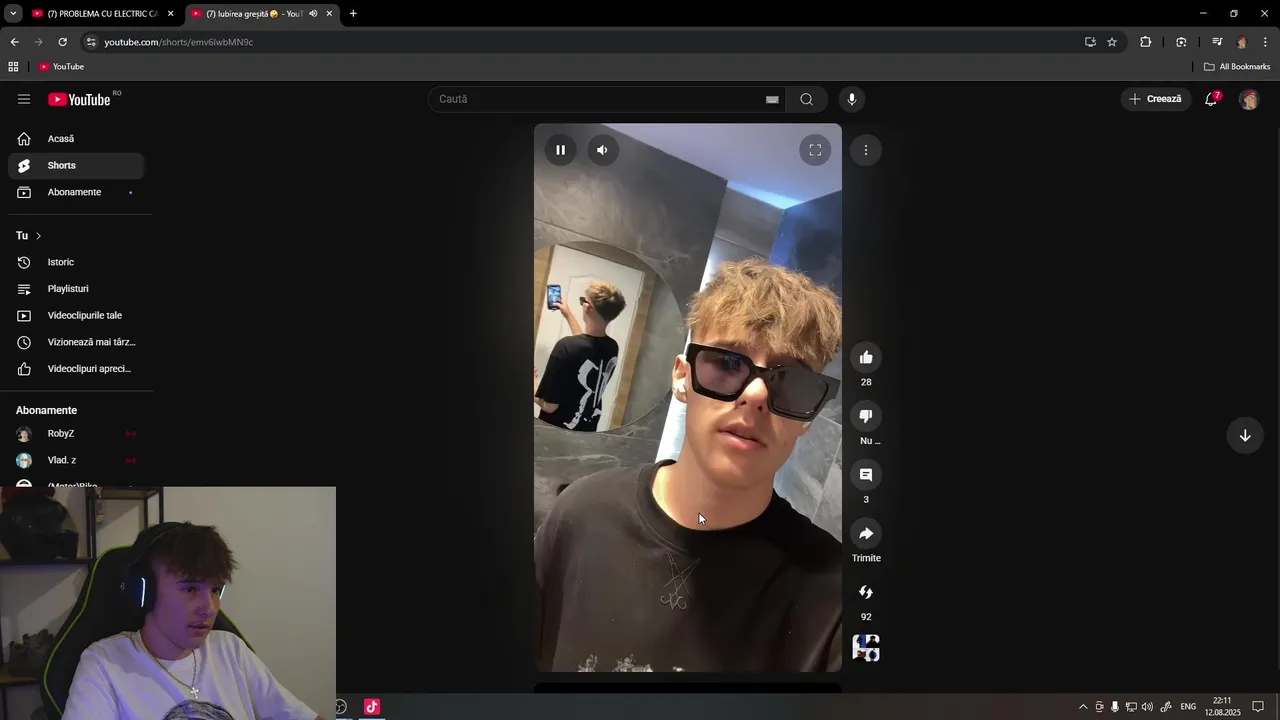Click the youtube.com URL address bar
The image size is (1280, 720).
(179, 42)
